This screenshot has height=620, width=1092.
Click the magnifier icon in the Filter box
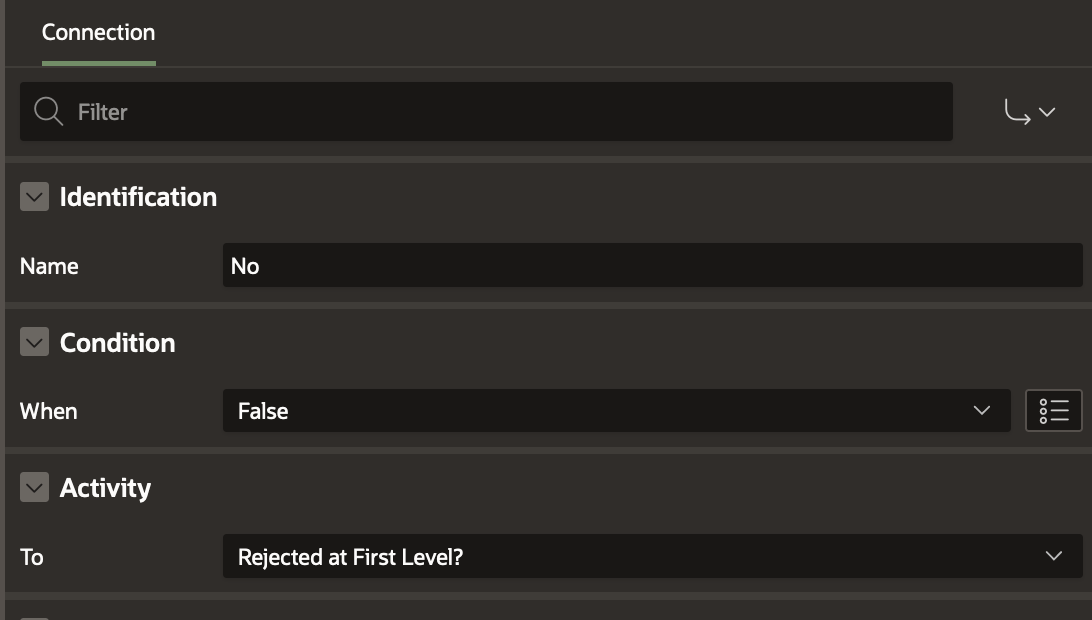coord(48,111)
